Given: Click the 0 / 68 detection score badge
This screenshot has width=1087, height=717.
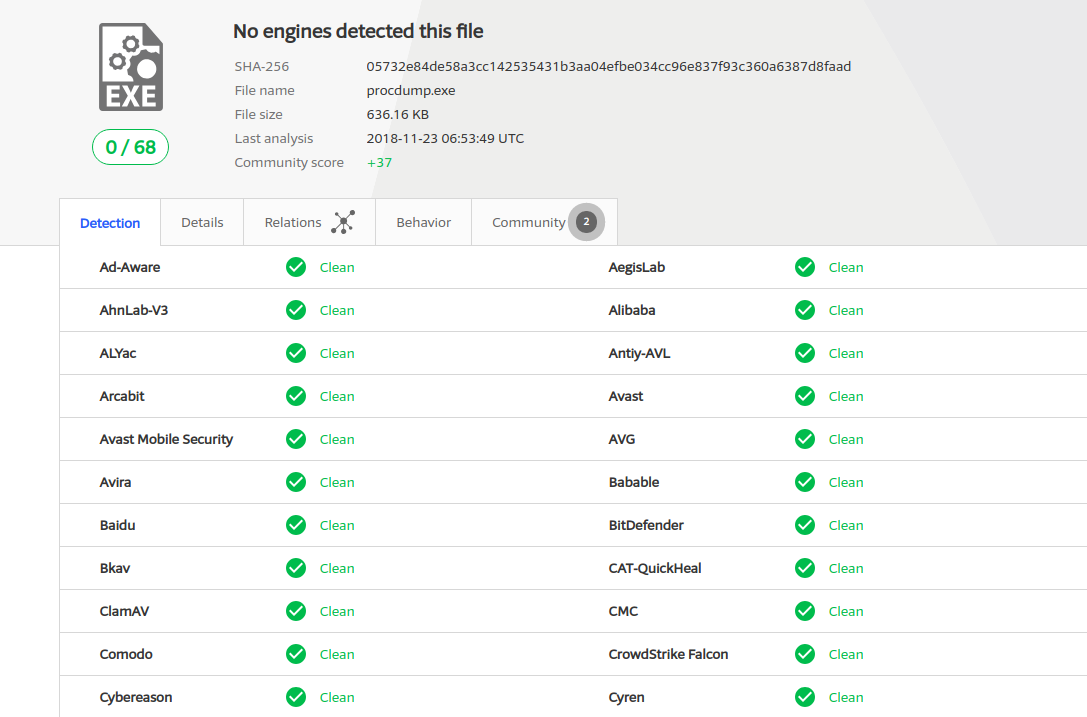Looking at the screenshot, I should pyautogui.click(x=130, y=147).
